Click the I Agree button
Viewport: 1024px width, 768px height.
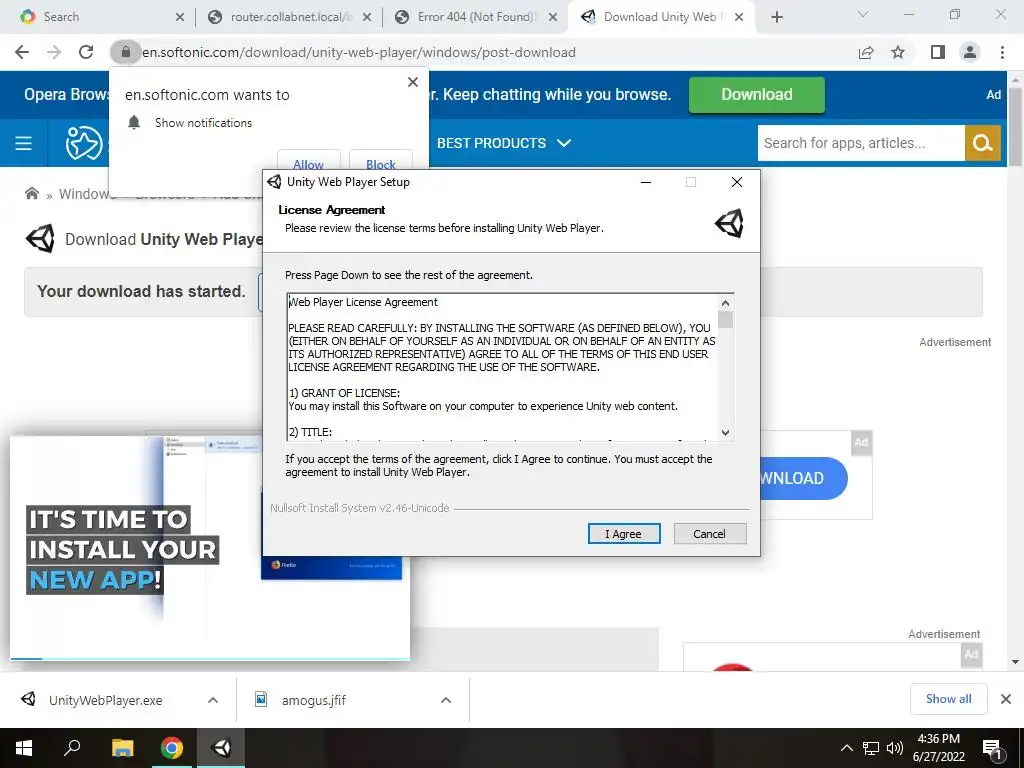624,534
